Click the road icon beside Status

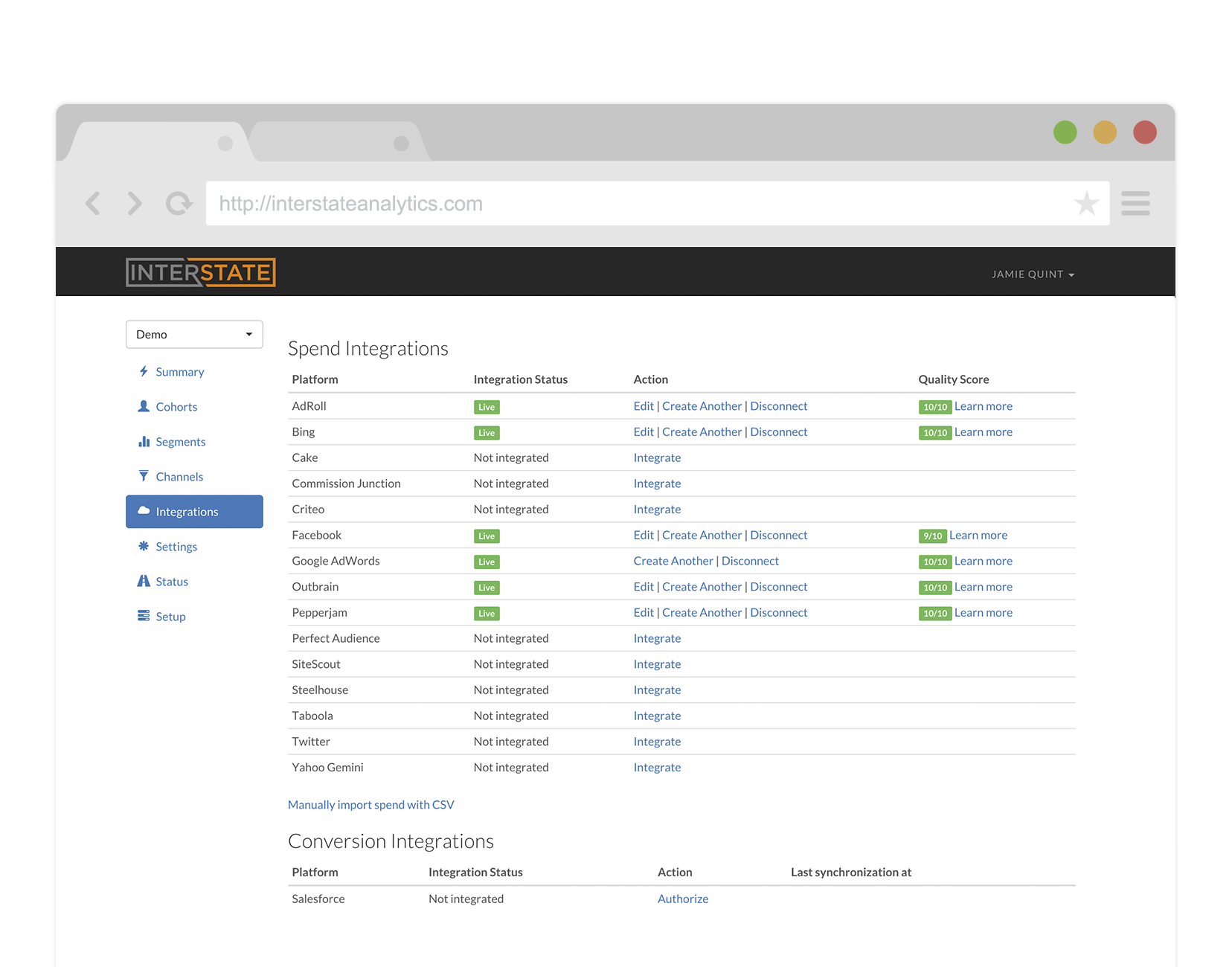pos(144,581)
